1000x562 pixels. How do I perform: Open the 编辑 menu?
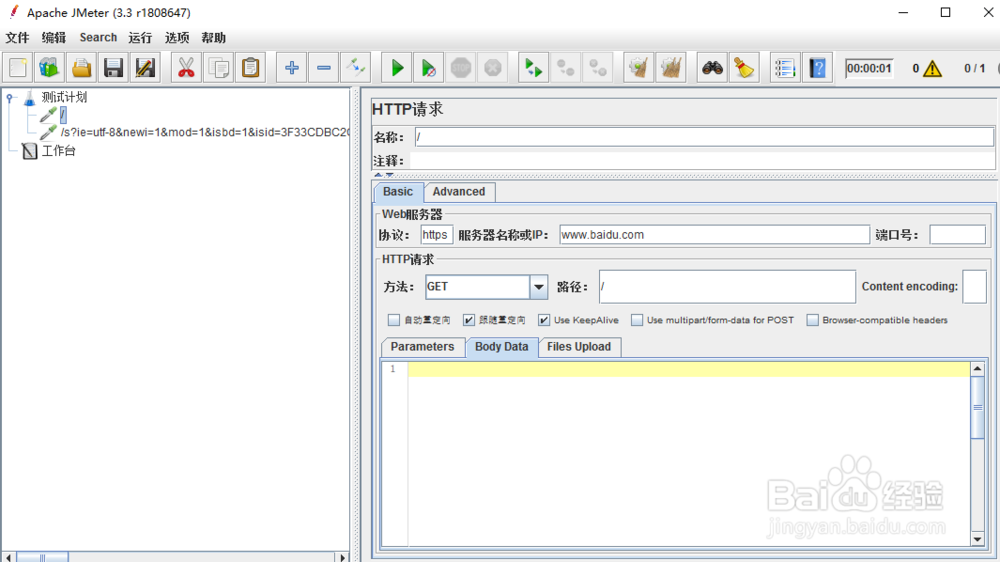[x=54, y=38]
